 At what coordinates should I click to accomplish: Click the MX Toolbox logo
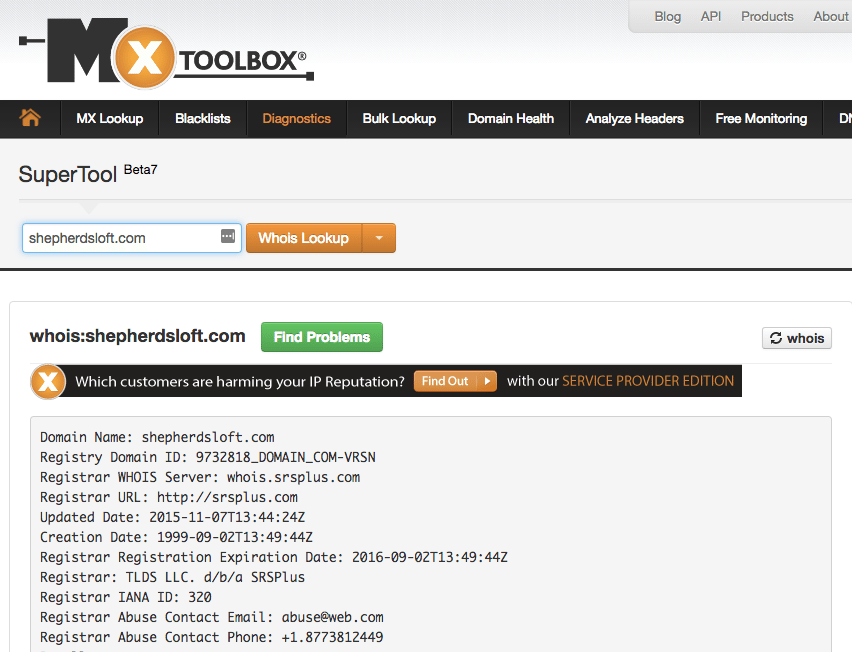click(167, 53)
